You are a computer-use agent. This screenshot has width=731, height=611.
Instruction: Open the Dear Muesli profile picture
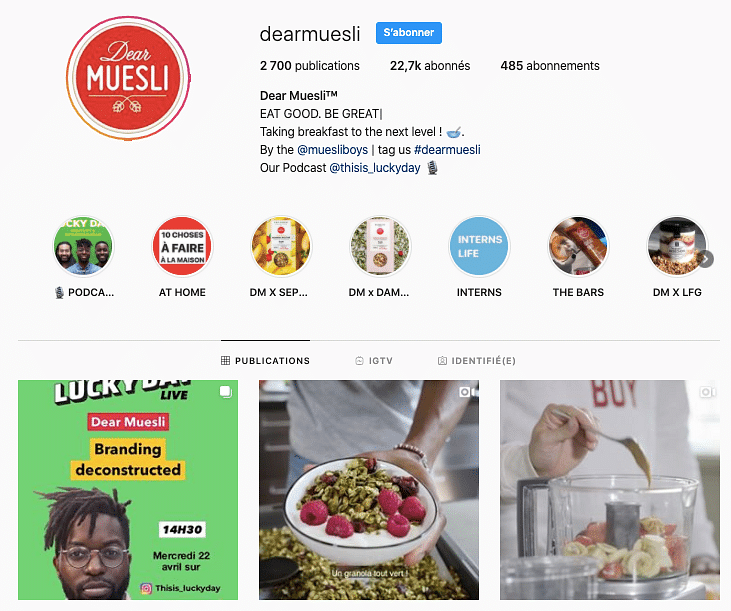click(128, 78)
